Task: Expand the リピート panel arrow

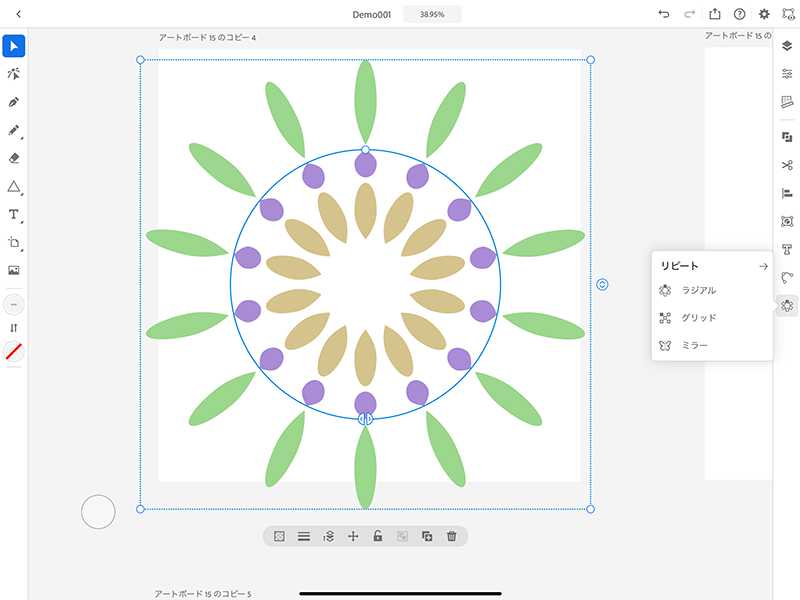Action: click(x=763, y=266)
